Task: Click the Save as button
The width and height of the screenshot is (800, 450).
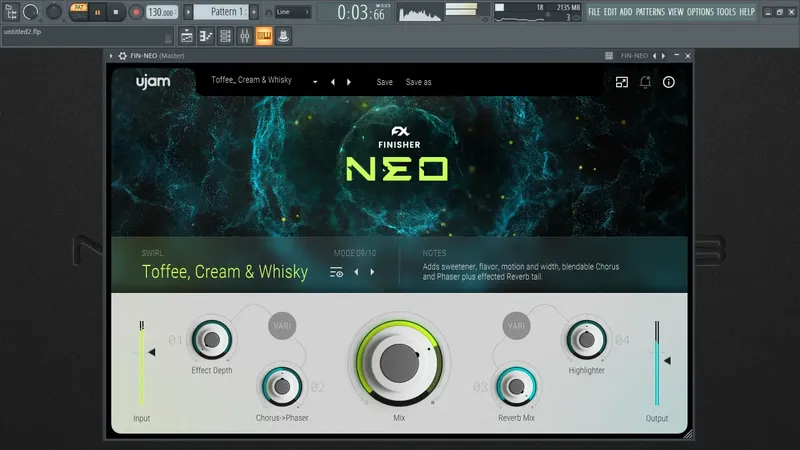Action: coord(418,82)
